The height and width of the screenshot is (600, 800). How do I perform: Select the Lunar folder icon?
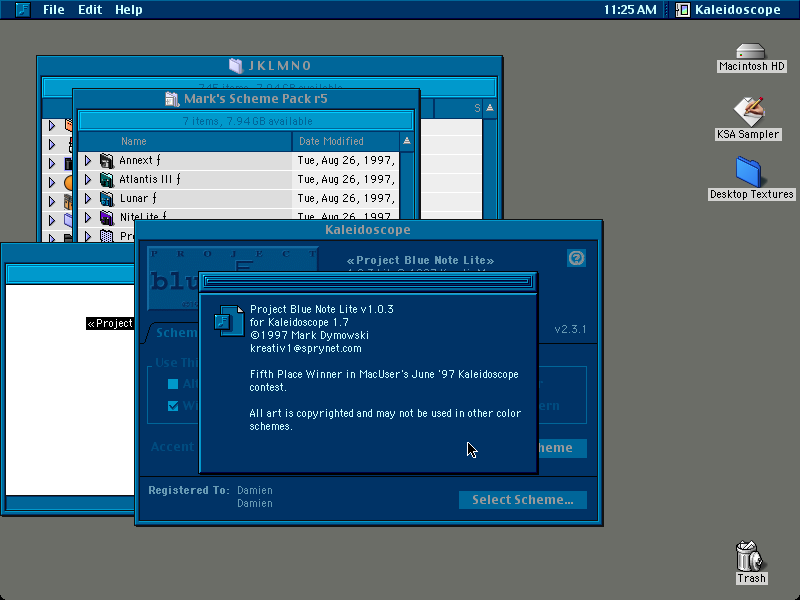tap(106, 198)
